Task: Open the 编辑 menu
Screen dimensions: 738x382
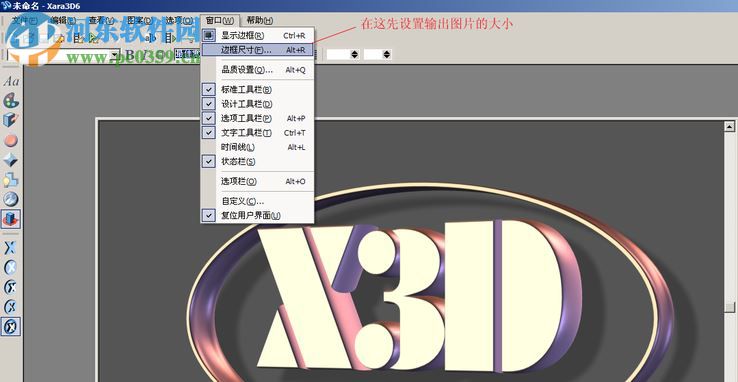Action: click(63, 20)
